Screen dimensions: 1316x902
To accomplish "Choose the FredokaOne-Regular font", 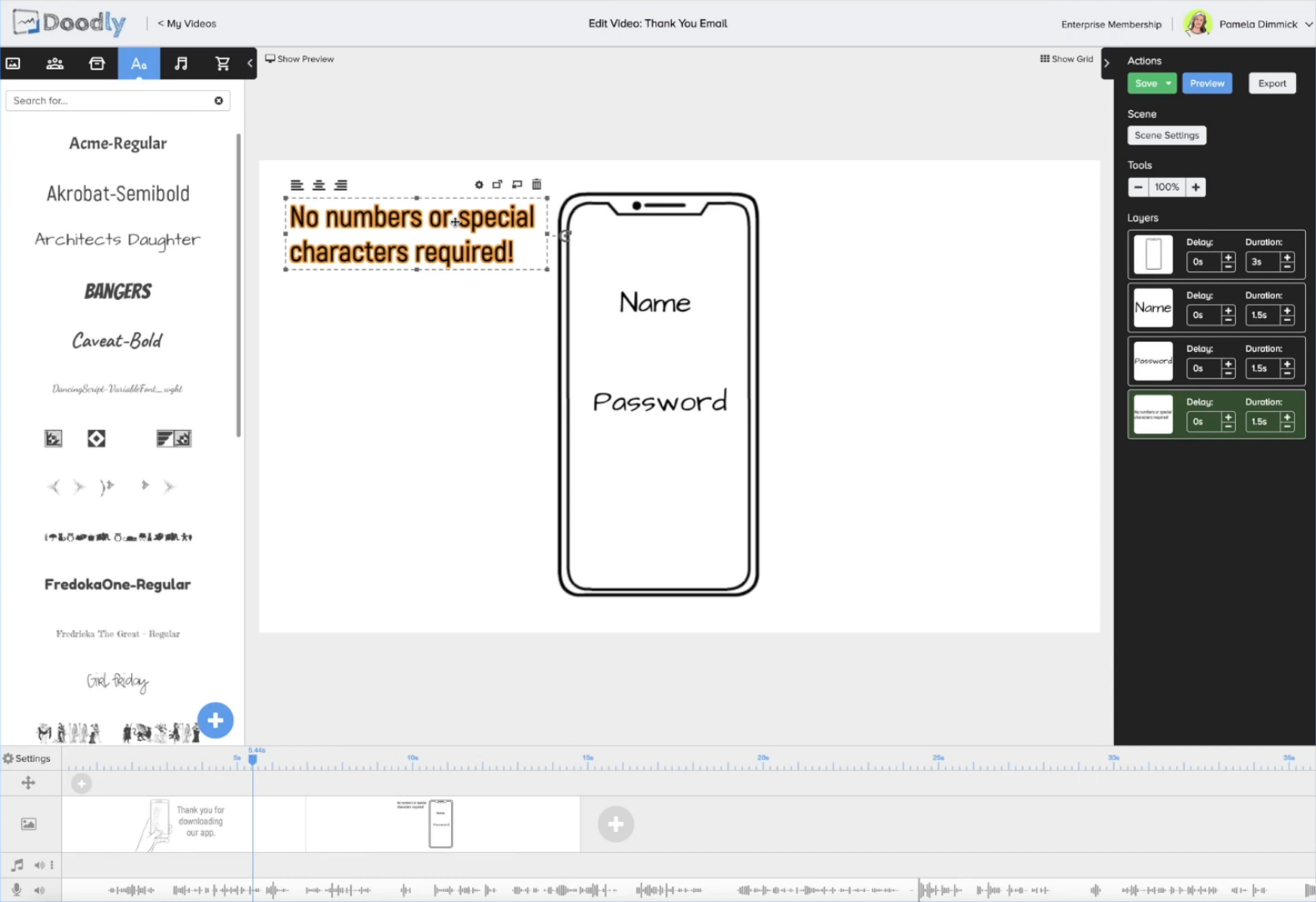I will [118, 585].
